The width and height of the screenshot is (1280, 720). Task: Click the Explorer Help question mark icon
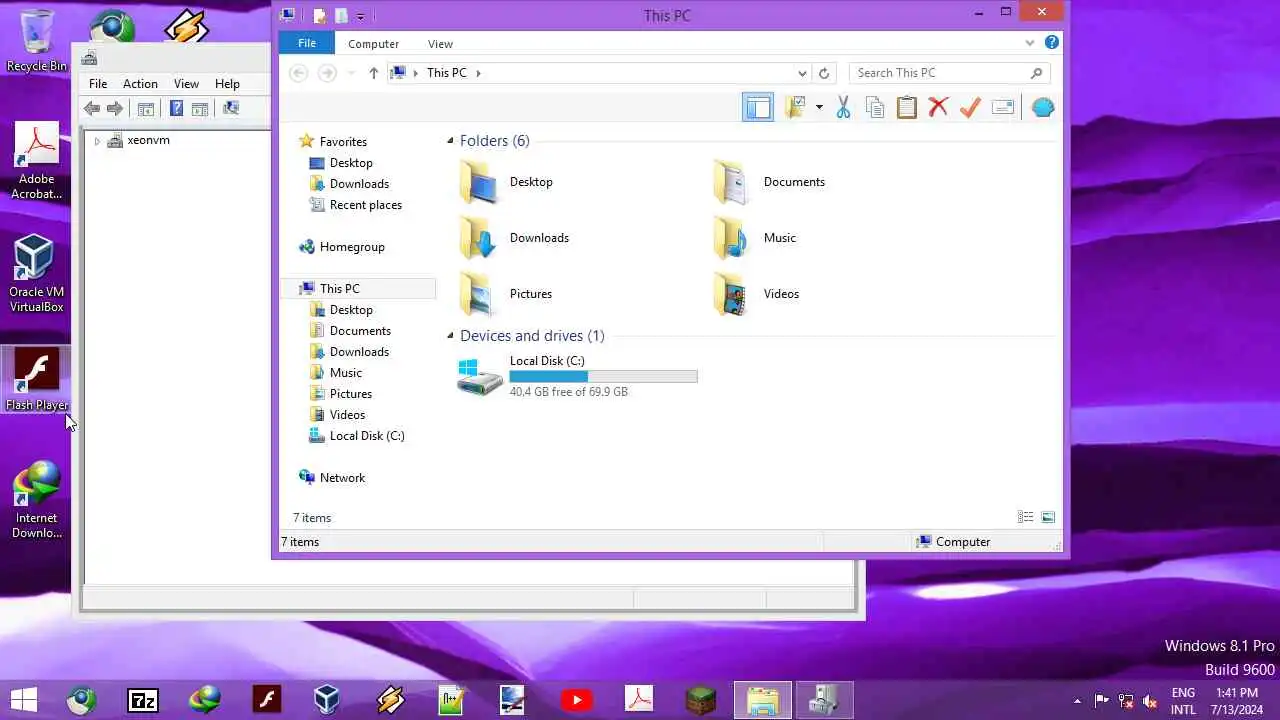pos(1052,43)
